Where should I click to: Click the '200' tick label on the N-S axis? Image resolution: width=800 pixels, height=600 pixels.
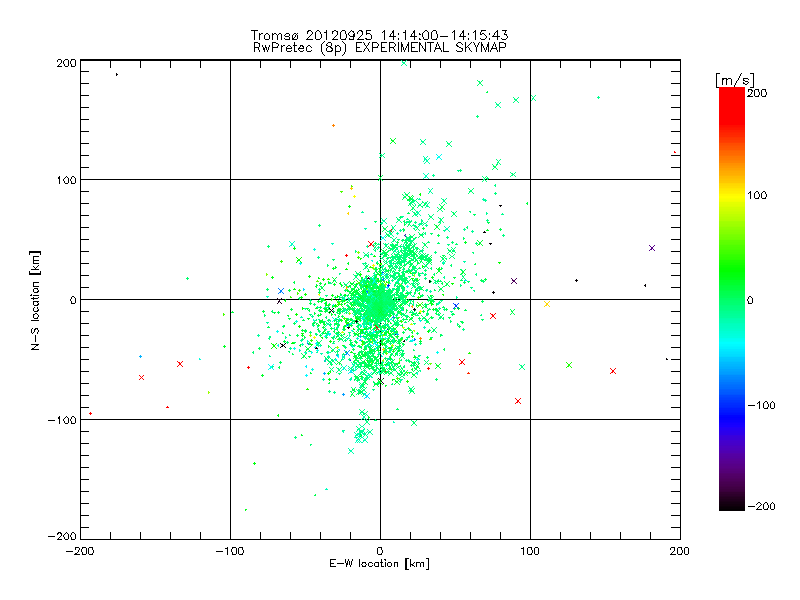[66, 63]
